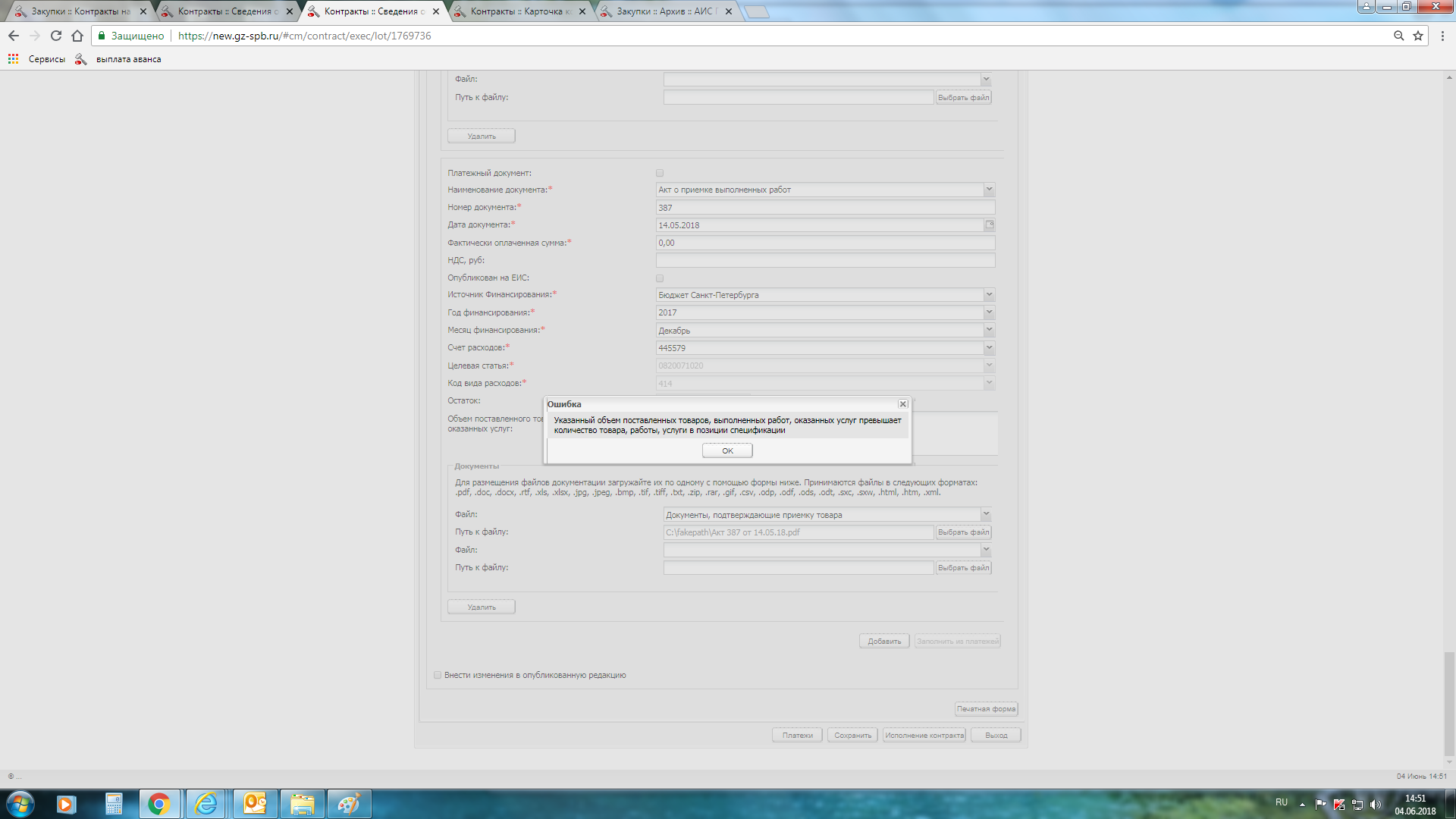
Task: Click the volume icon in system tray
Action: tap(1376, 804)
